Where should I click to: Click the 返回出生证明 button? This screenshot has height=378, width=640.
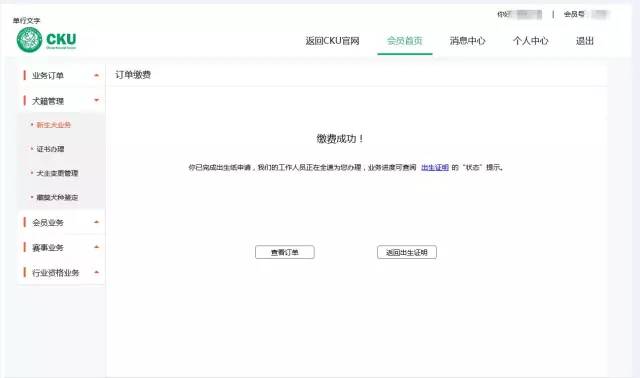407,252
